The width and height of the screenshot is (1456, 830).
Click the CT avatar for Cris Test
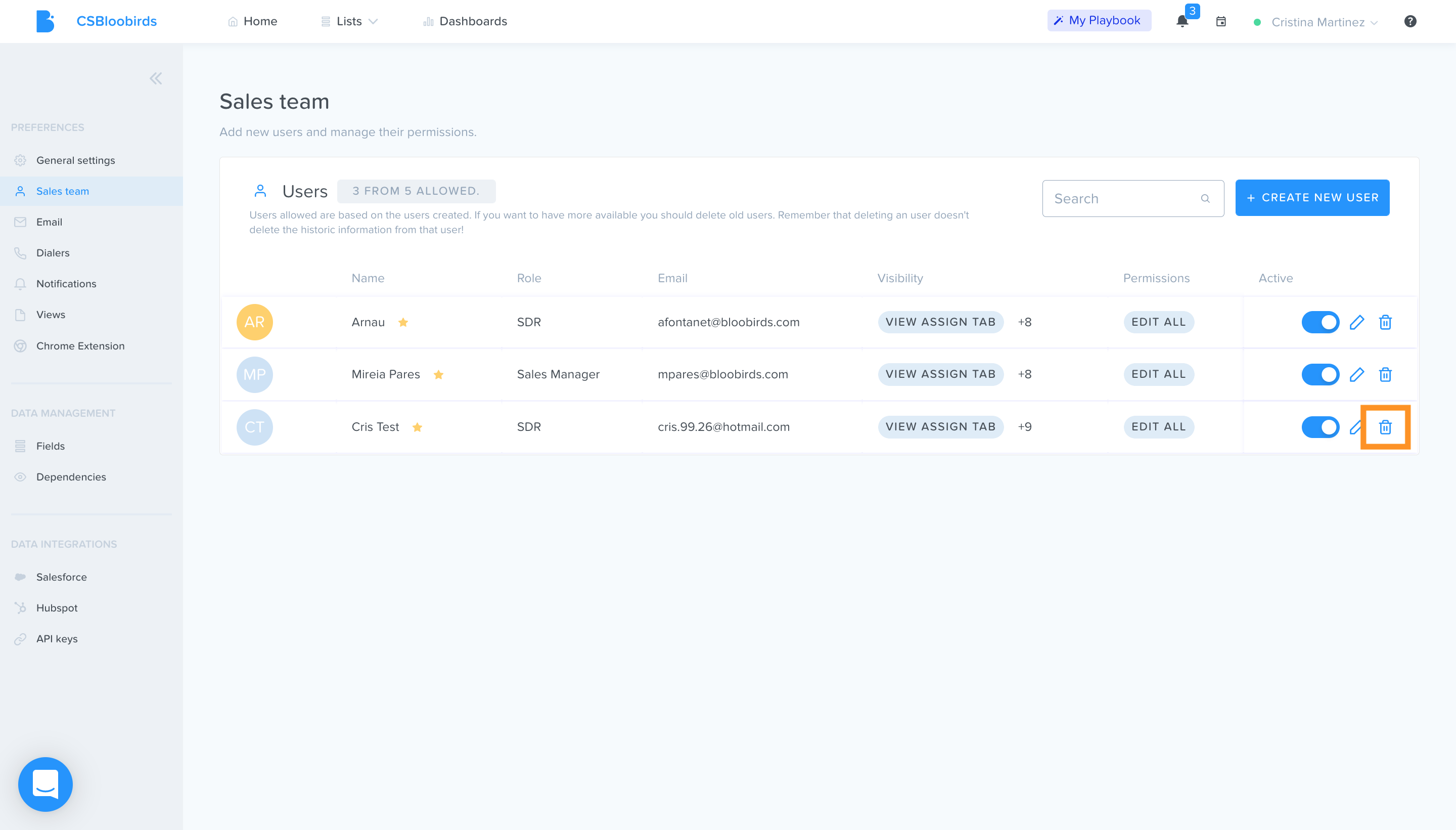(255, 427)
